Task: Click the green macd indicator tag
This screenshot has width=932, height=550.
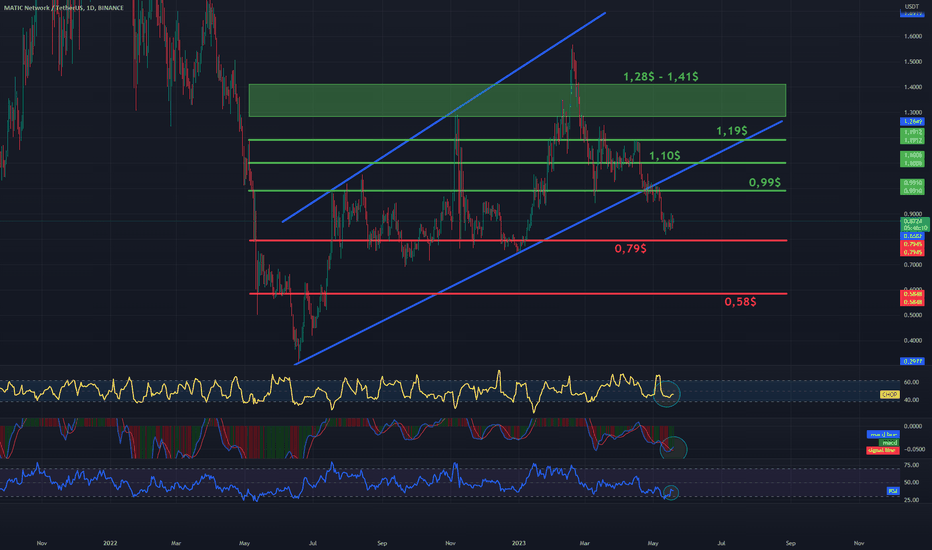Action: click(889, 442)
